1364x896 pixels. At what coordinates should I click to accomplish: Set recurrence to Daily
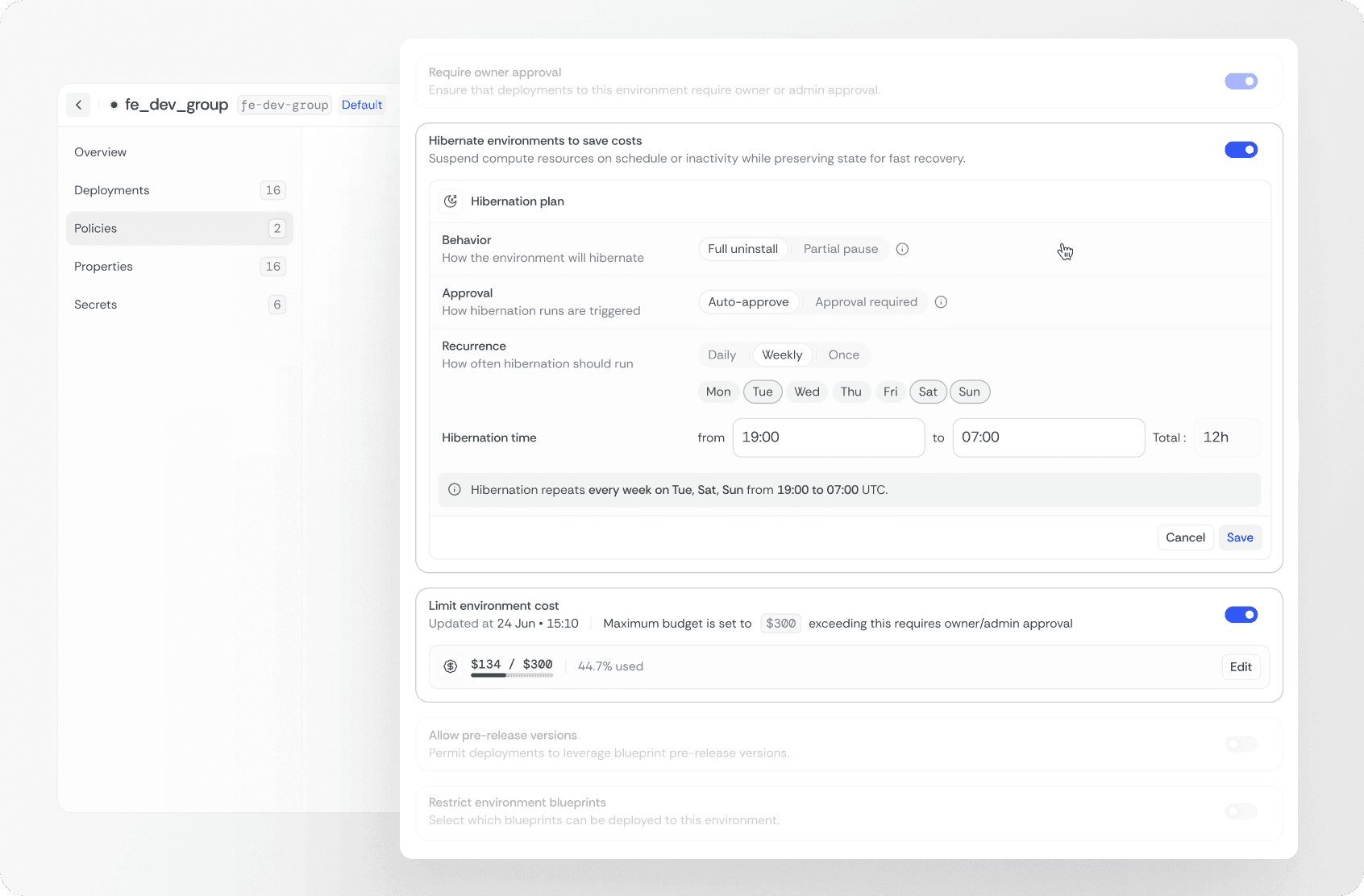click(x=722, y=355)
